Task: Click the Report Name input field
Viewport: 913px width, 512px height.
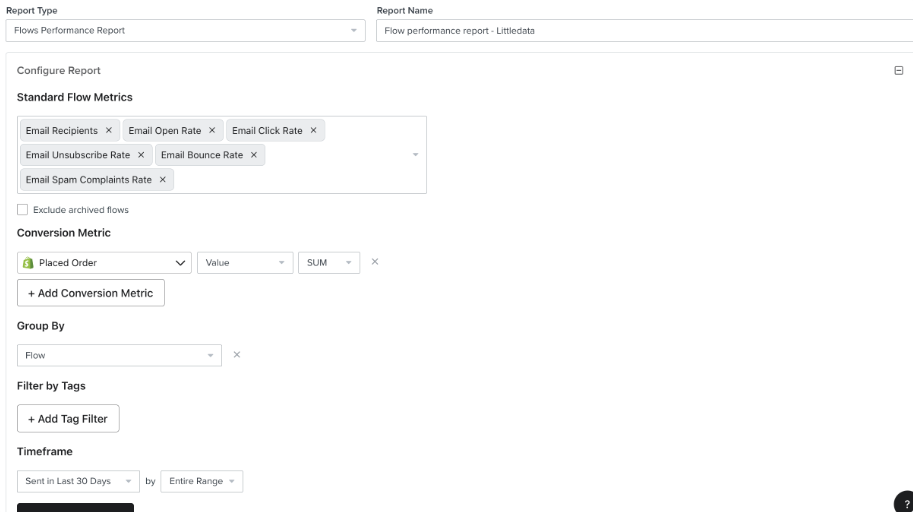Action: coord(645,30)
